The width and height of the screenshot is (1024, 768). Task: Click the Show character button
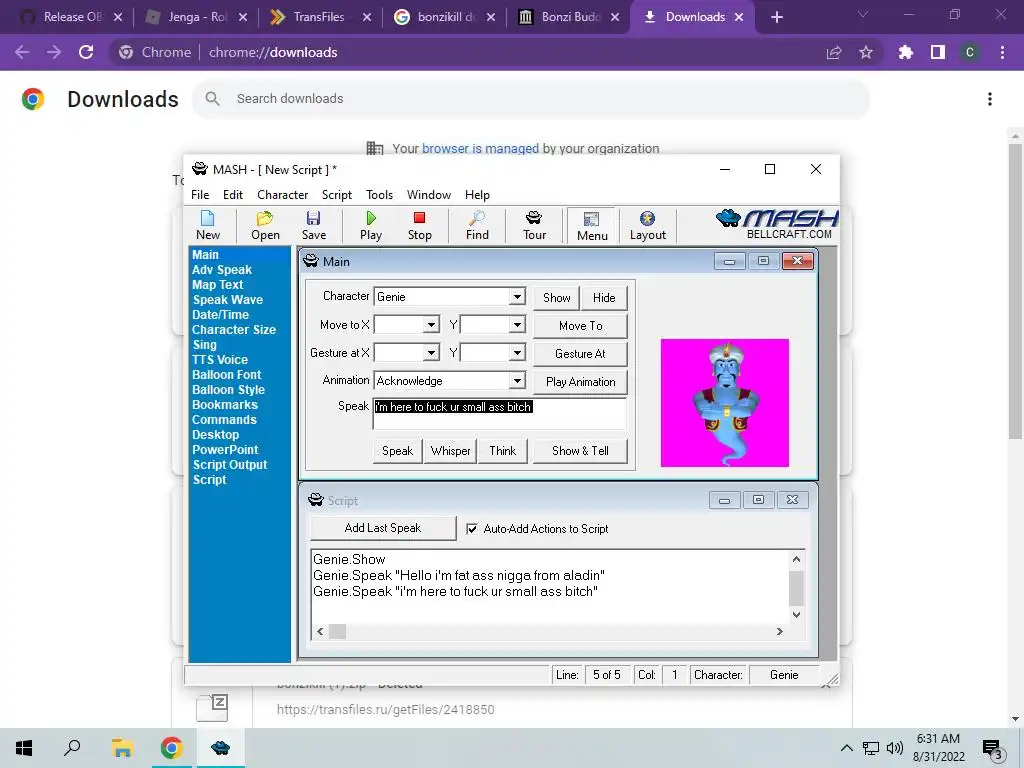coord(556,298)
